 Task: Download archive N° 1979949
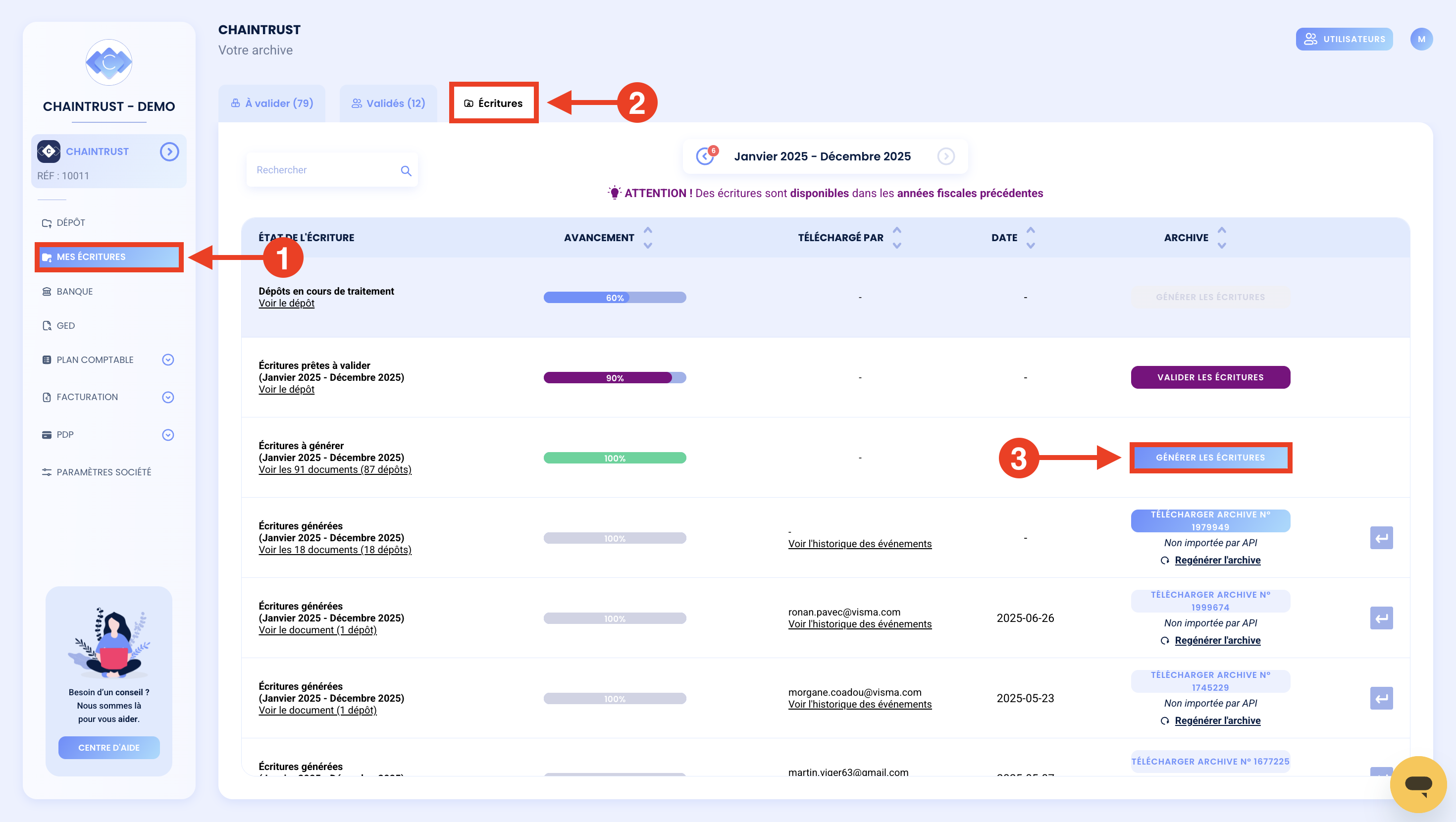click(x=1210, y=520)
